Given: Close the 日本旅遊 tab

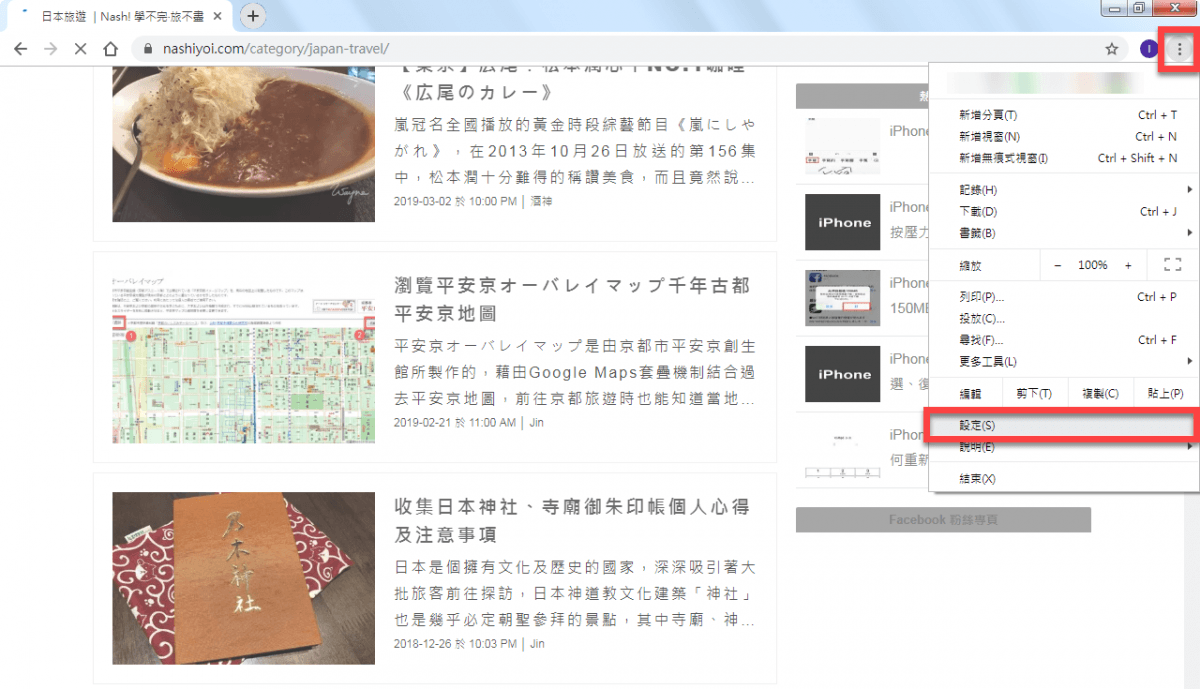Looking at the screenshot, I should coord(217,17).
